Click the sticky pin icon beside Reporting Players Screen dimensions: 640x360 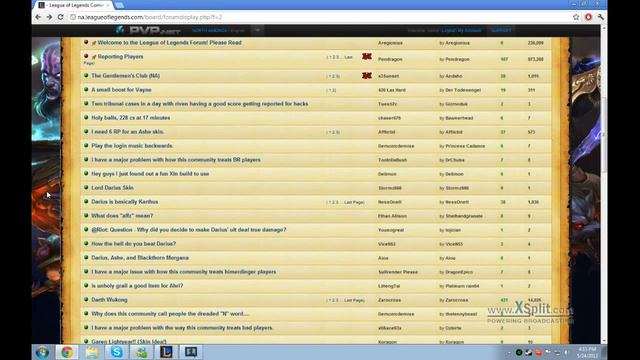93,57
